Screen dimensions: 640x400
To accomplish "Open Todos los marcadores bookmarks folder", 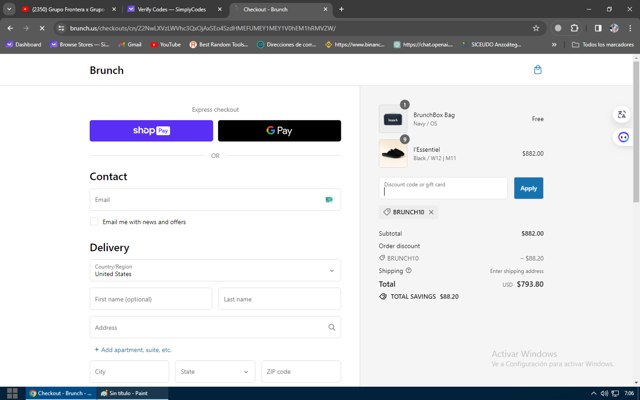I will point(603,44).
